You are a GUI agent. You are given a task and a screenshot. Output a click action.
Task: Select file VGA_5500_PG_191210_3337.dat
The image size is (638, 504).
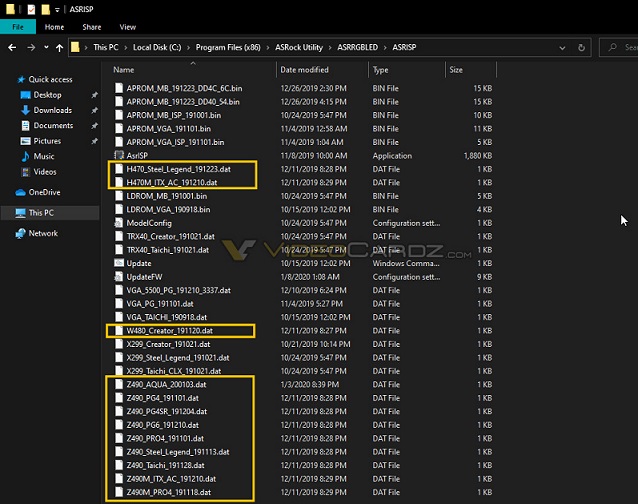point(179,290)
